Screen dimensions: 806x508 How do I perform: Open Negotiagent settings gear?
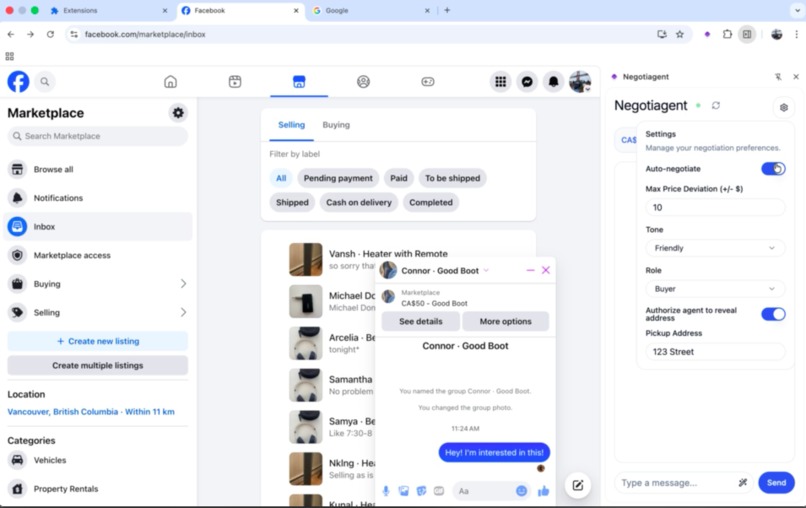click(x=783, y=107)
